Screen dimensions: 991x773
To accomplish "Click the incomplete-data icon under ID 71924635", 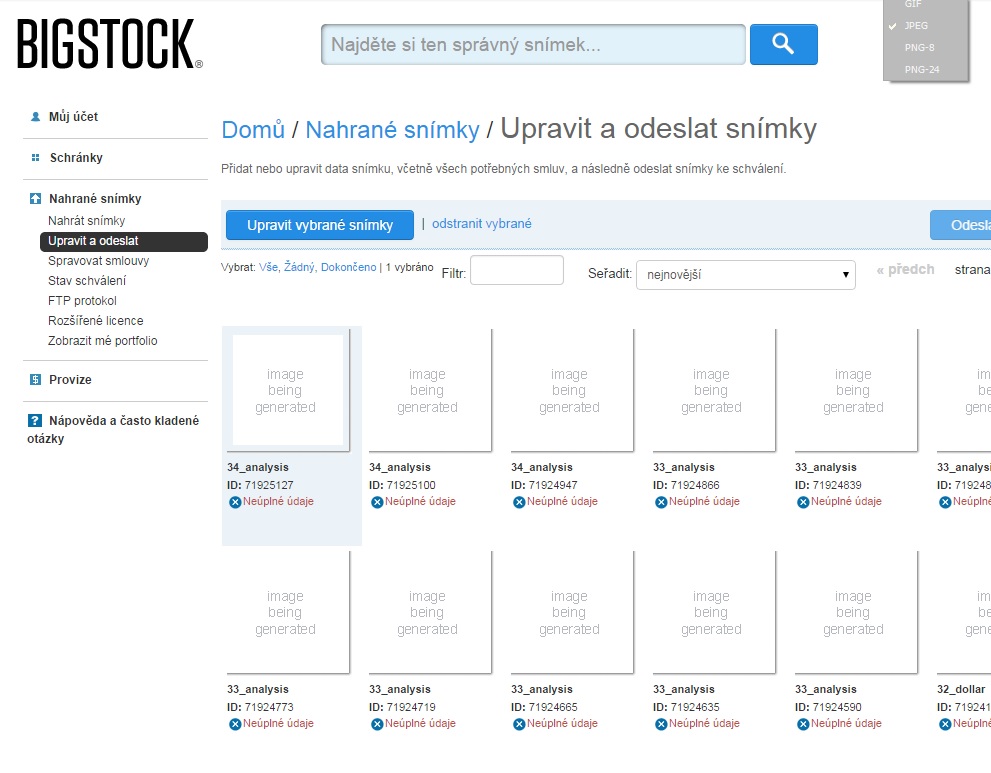I will tap(661, 724).
